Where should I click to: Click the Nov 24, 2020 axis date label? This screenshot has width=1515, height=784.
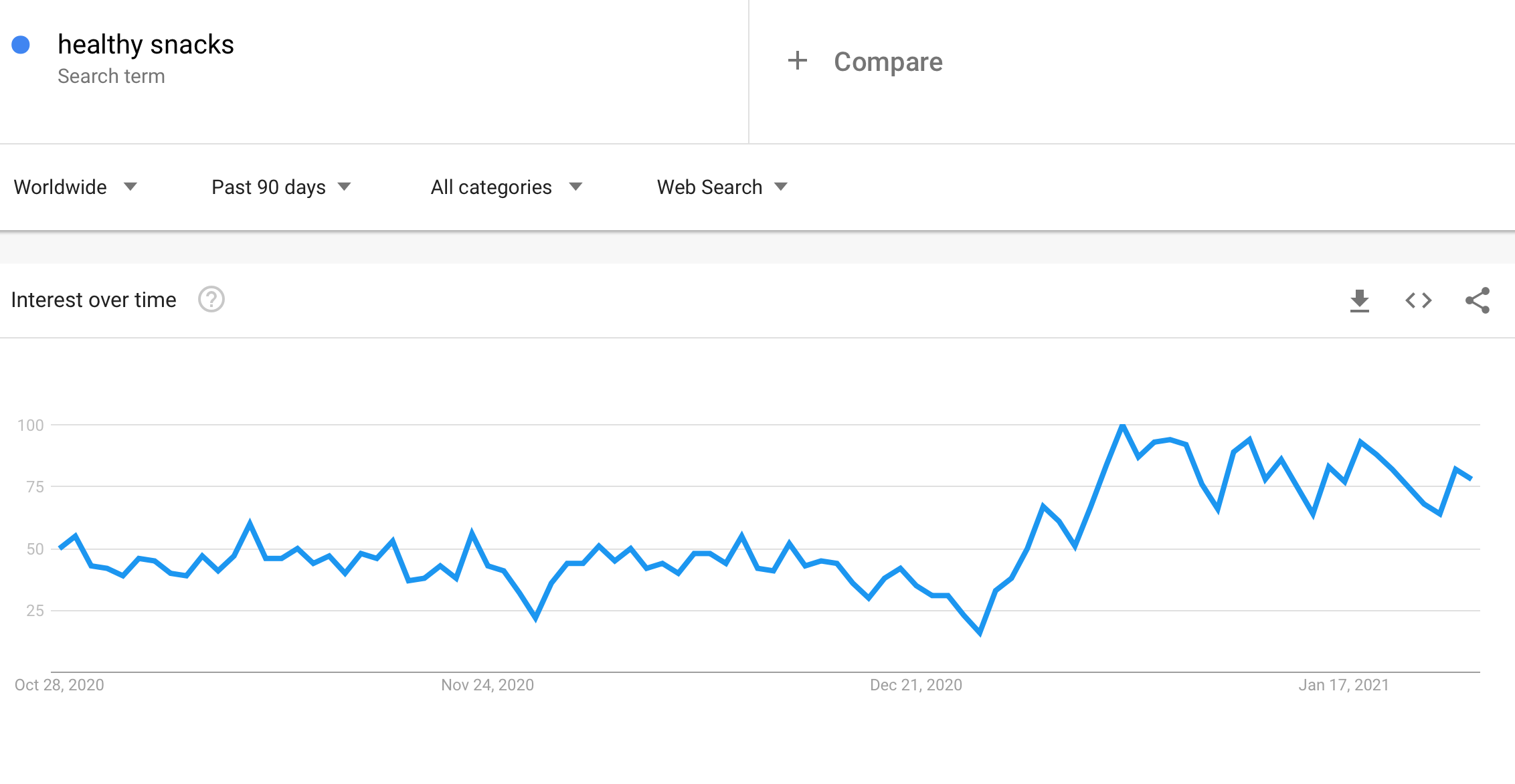487,685
